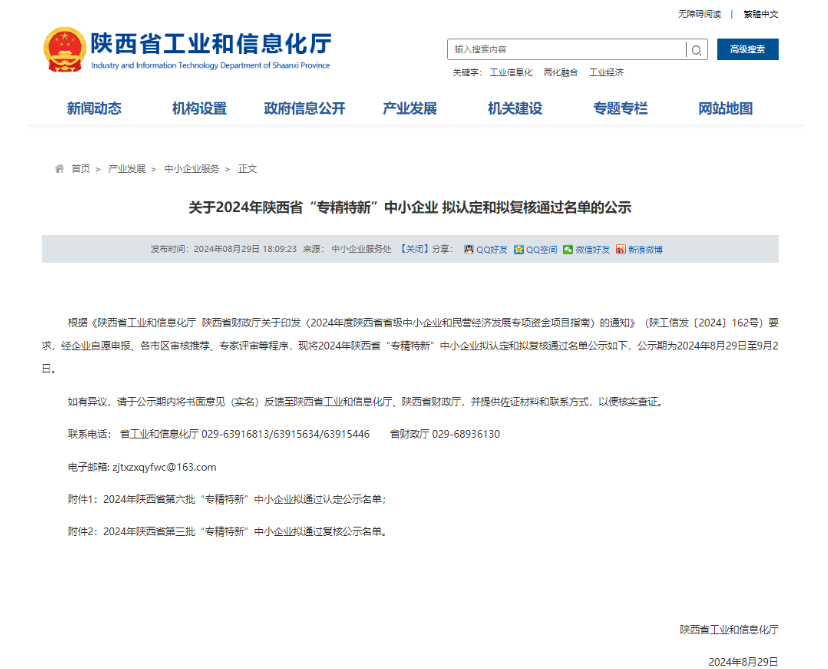The height and width of the screenshot is (669, 828).
Task: Open the 机构设置 menu
Action: click(199, 108)
